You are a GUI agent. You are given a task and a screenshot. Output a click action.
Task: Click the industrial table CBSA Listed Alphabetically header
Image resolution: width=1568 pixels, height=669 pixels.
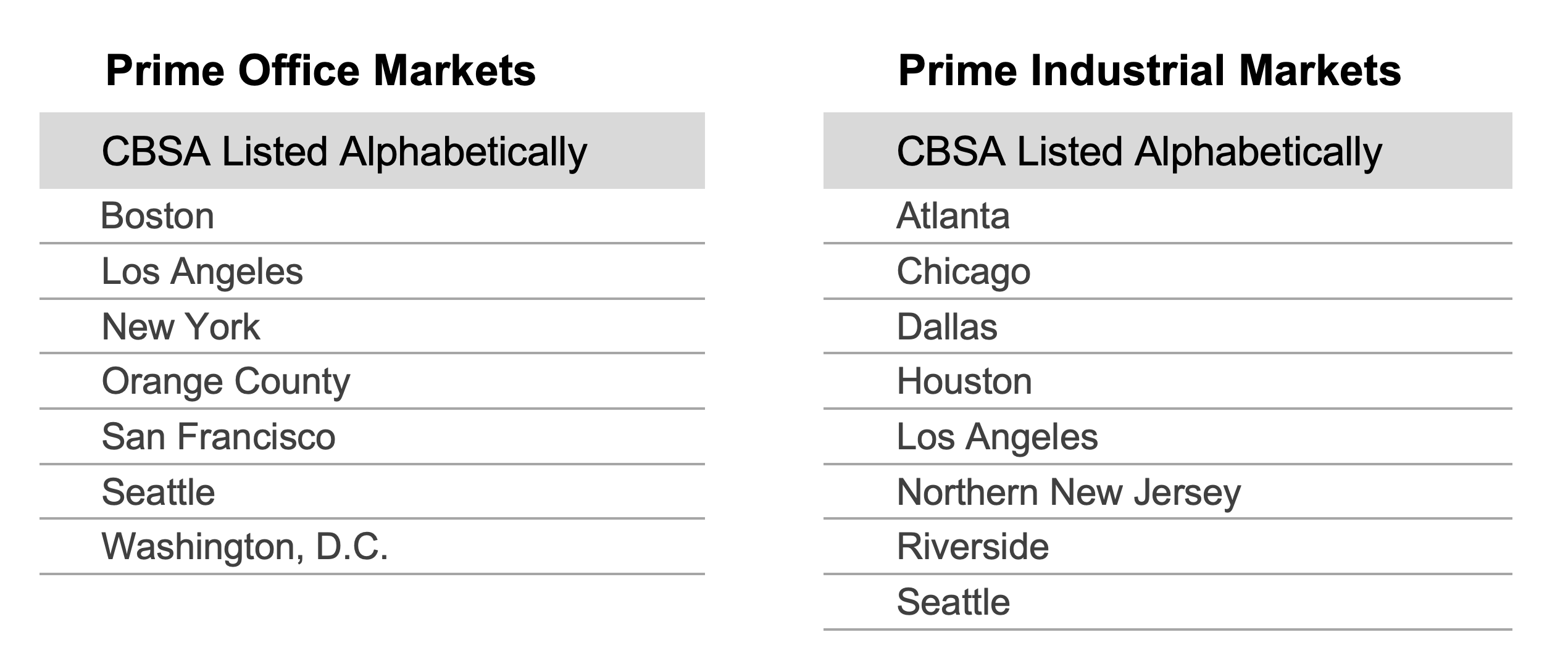[1168, 151]
